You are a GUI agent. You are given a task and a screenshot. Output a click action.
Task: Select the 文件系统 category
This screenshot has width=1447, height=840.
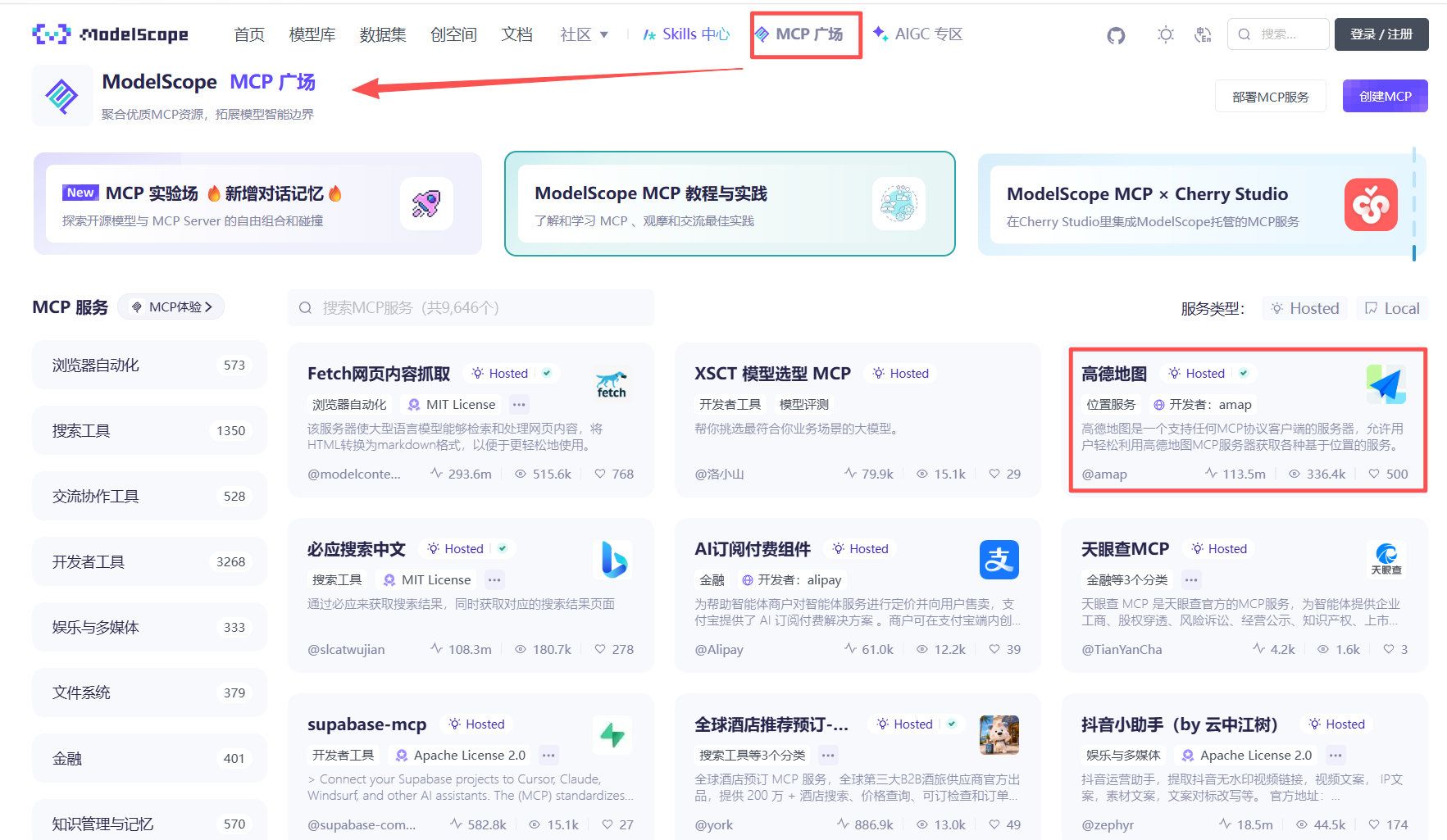[149, 692]
